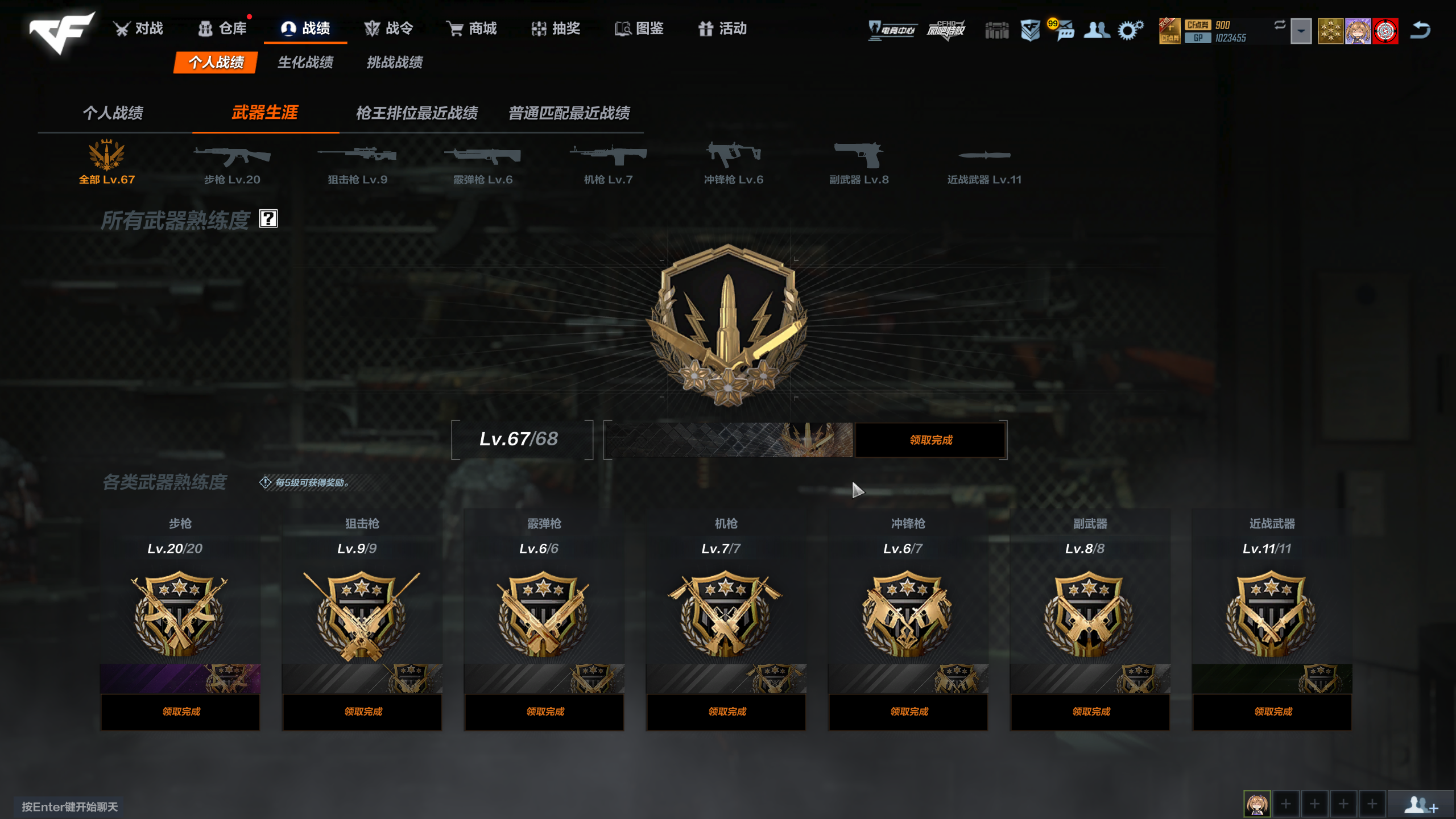The height and width of the screenshot is (819, 1456).
Task: Open the friends list icon
Action: click(1097, 30)
